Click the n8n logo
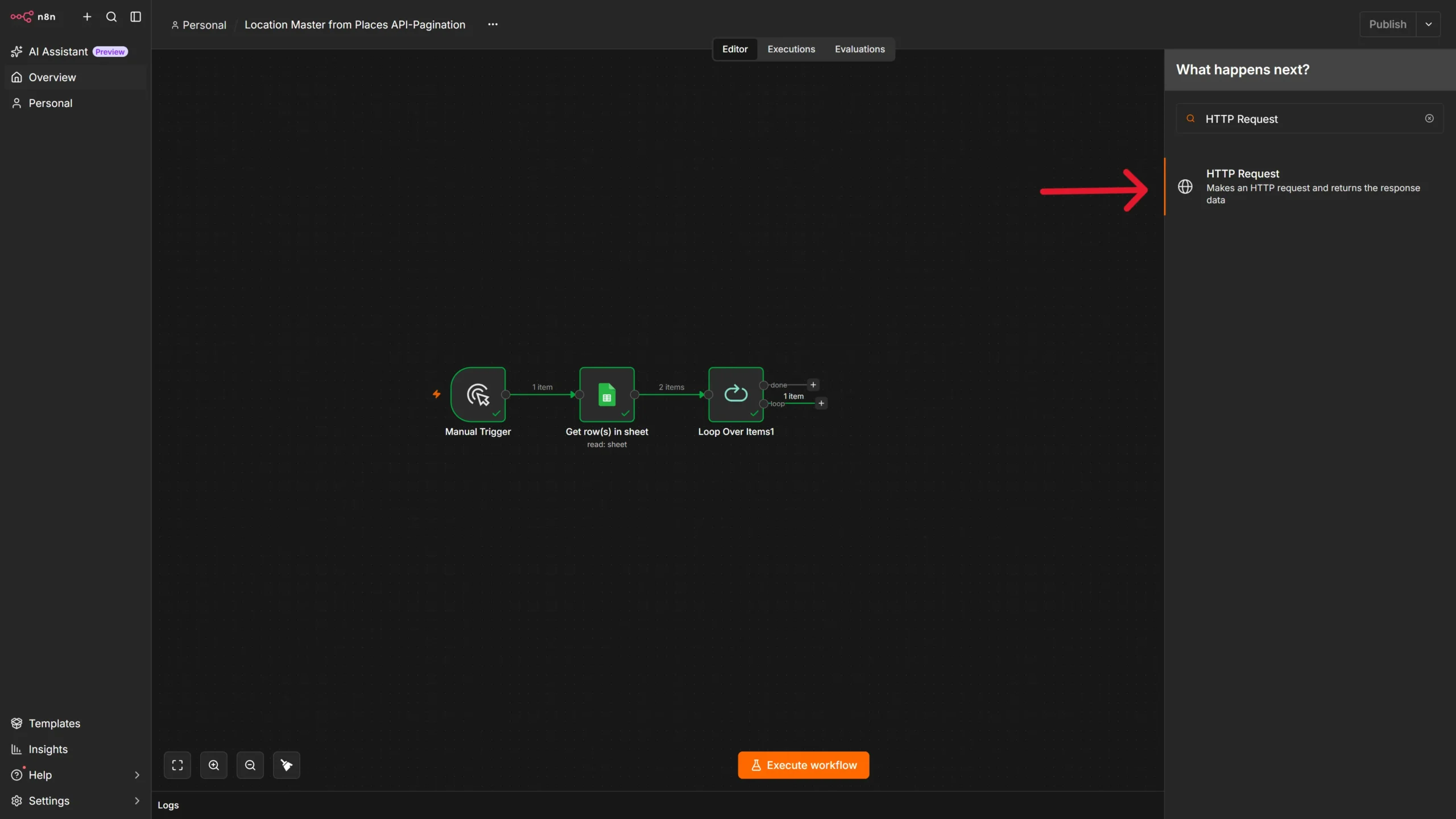Screen dimensions: 1456x819 point(33,16)
